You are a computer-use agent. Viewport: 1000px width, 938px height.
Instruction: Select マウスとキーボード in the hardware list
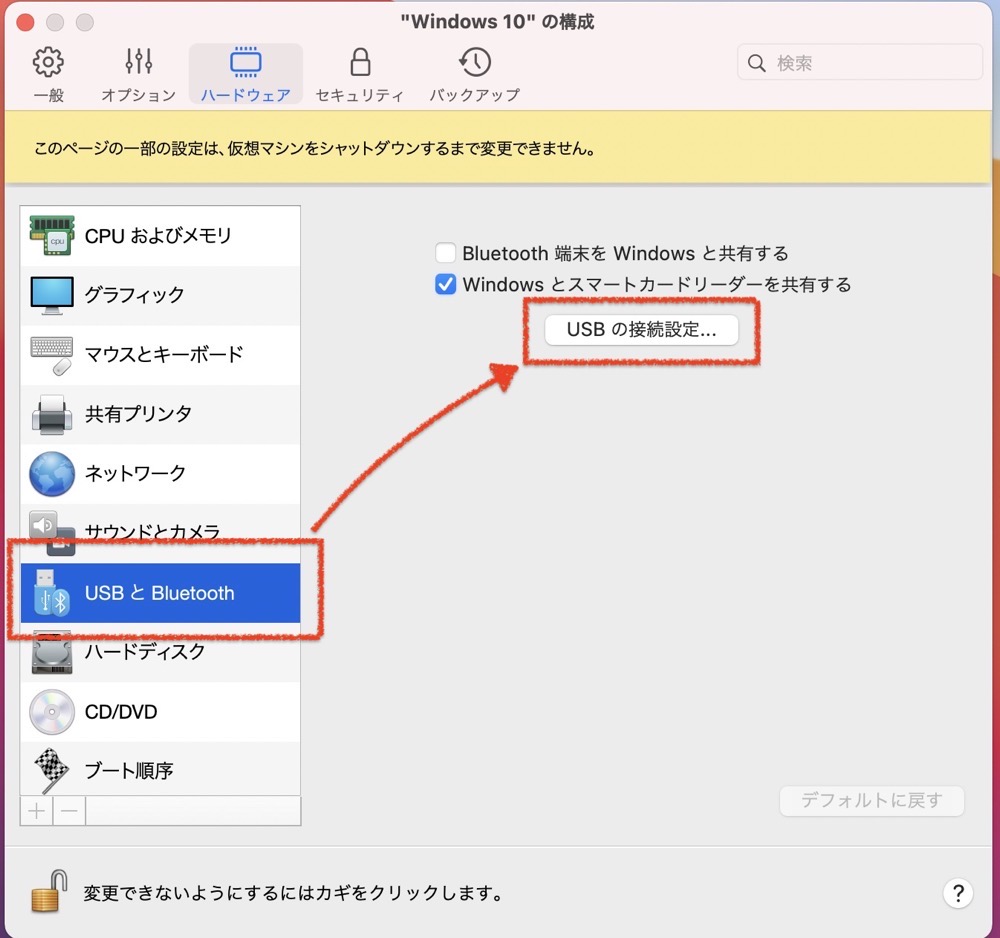point(160,355)
